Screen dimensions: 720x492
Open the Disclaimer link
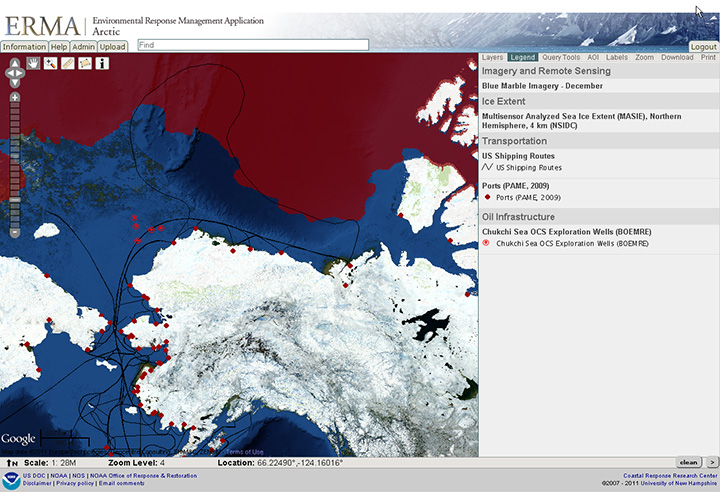[x=37, y=483]
